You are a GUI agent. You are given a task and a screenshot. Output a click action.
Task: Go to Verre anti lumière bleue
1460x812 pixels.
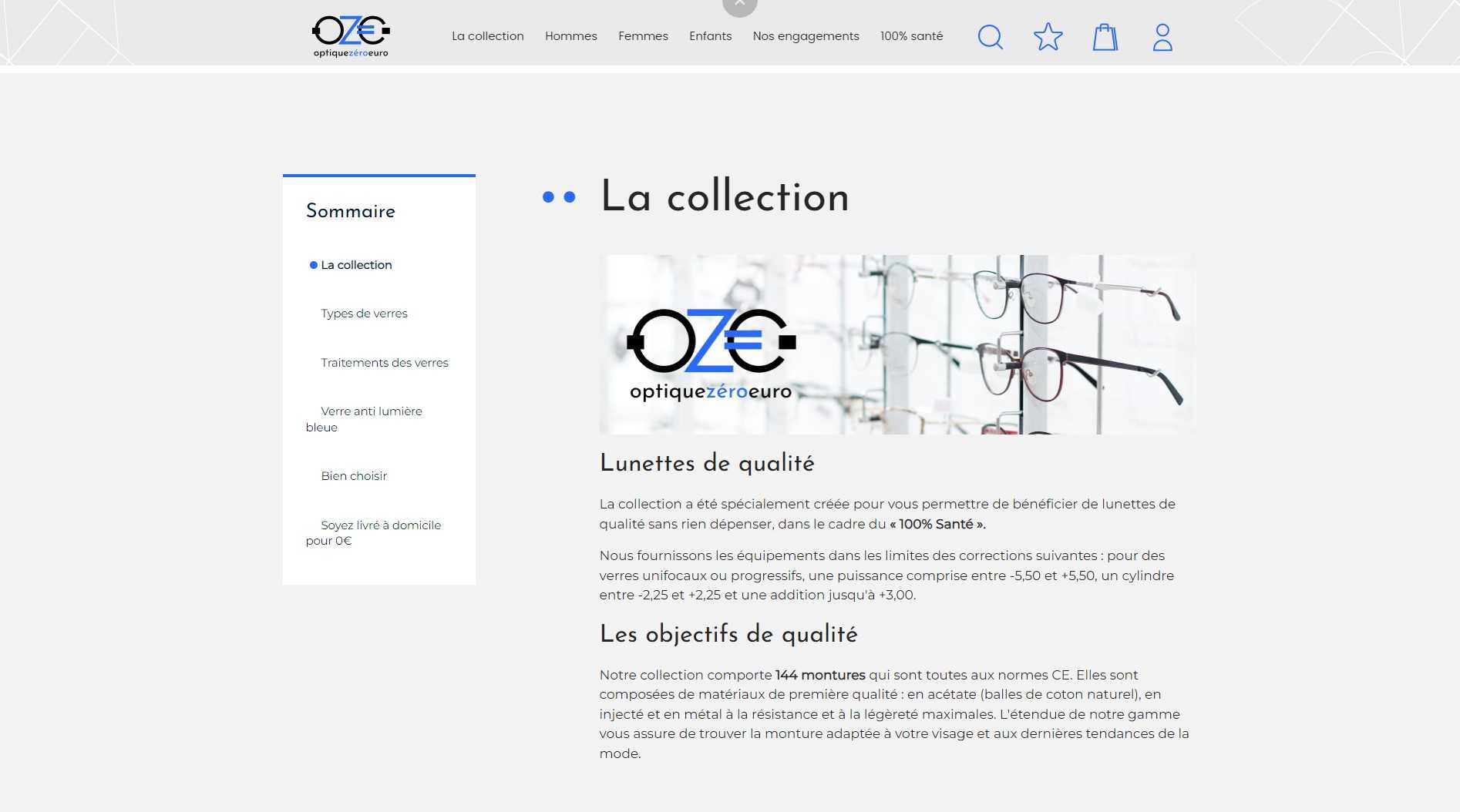coord(371,412)
